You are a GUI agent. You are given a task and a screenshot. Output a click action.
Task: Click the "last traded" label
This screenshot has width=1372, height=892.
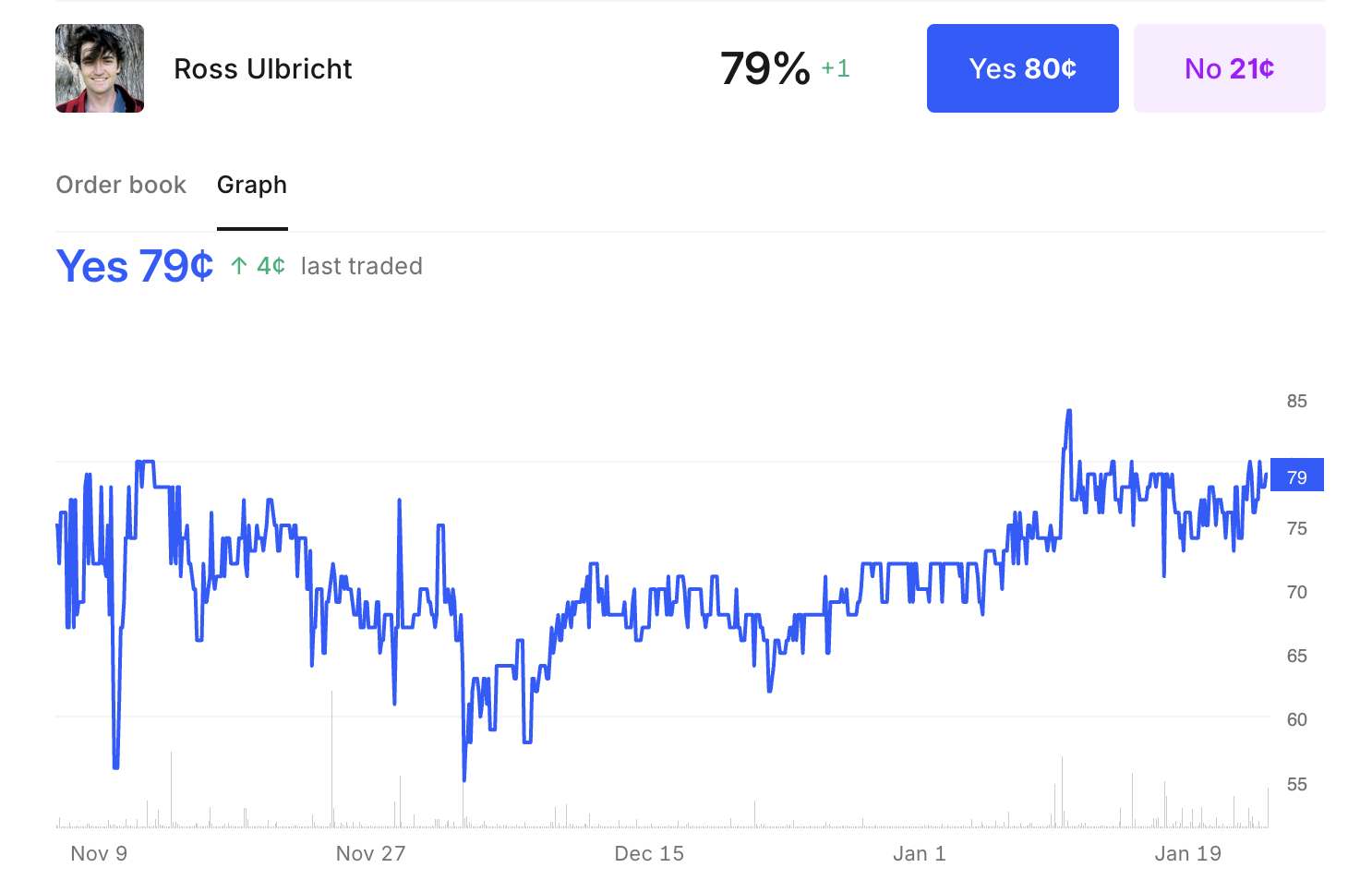[x=362, y=266]
